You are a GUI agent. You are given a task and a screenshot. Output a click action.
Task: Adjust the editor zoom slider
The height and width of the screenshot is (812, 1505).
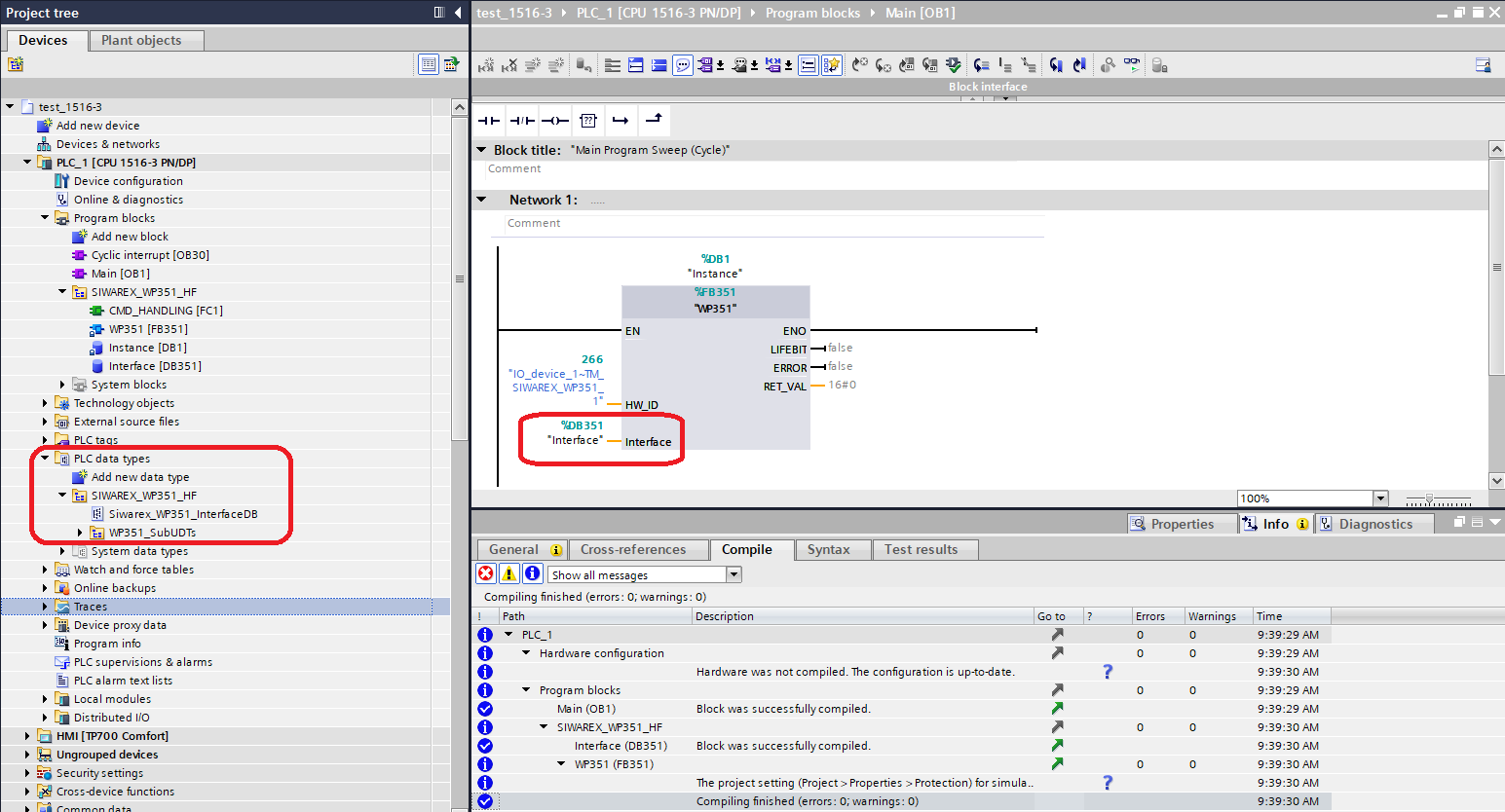1429,499
